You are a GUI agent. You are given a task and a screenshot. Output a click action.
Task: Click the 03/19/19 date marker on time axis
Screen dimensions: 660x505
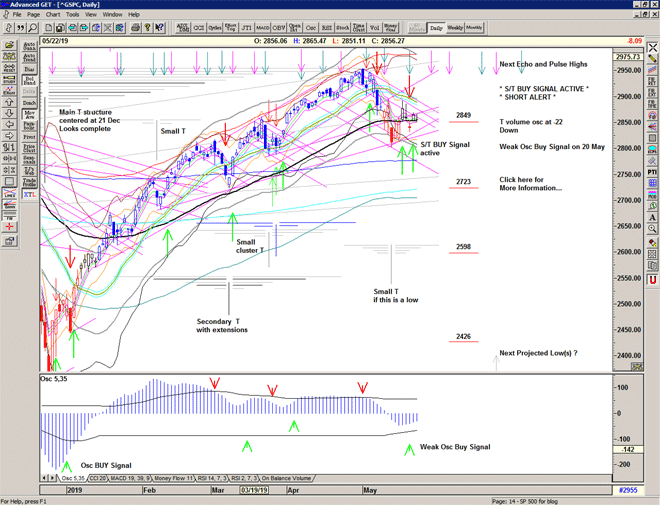(253, 491)
